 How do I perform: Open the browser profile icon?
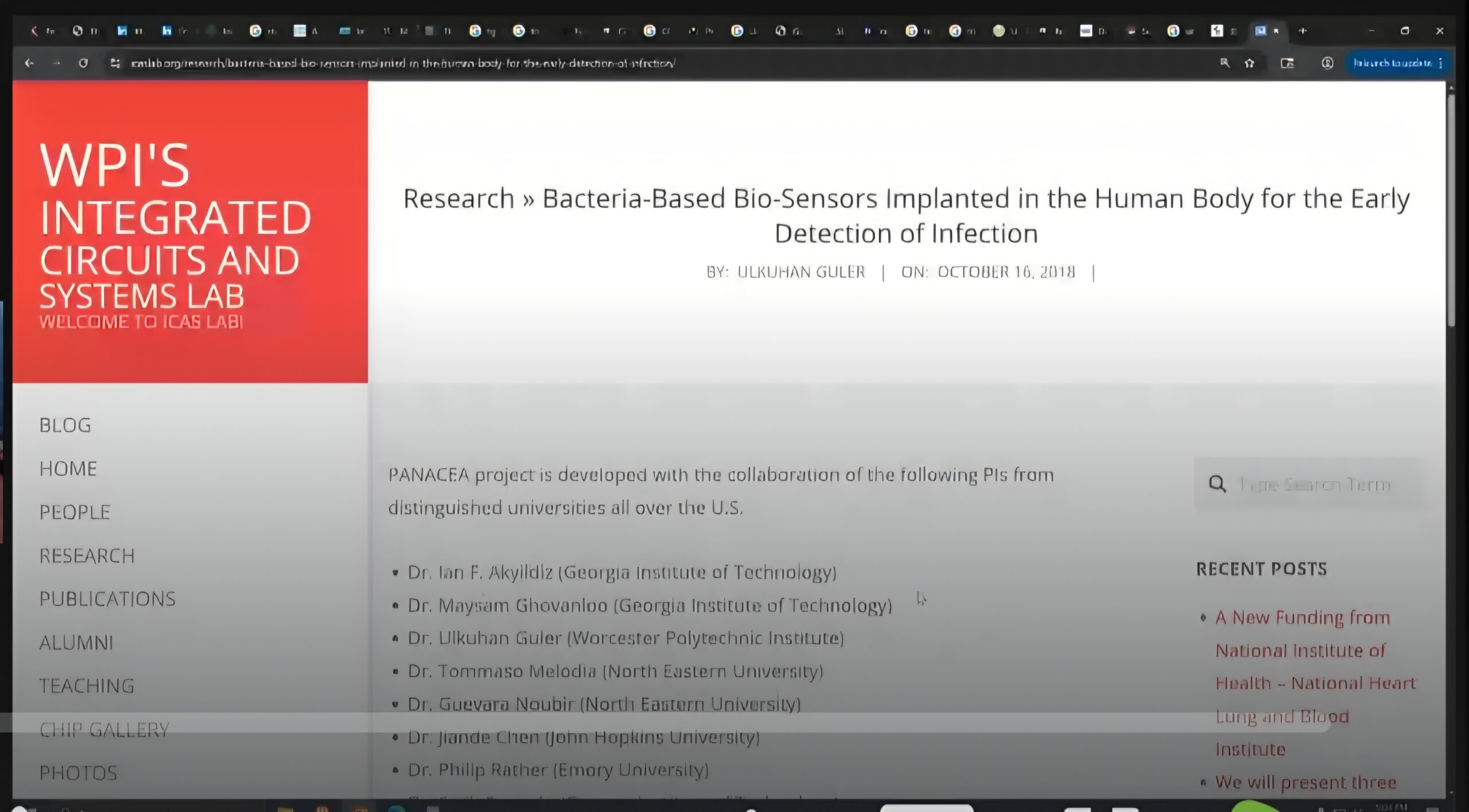tap(1327, 63)
